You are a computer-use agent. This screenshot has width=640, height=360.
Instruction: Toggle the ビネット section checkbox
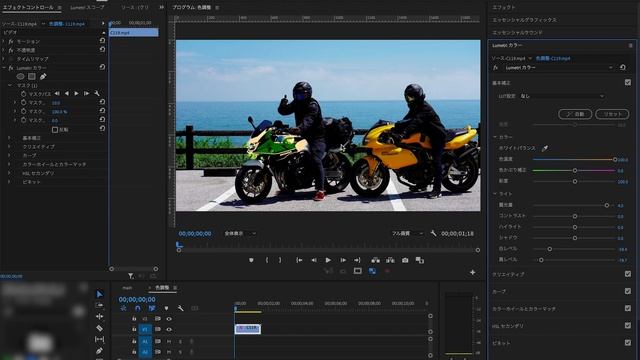coord(628,343)
